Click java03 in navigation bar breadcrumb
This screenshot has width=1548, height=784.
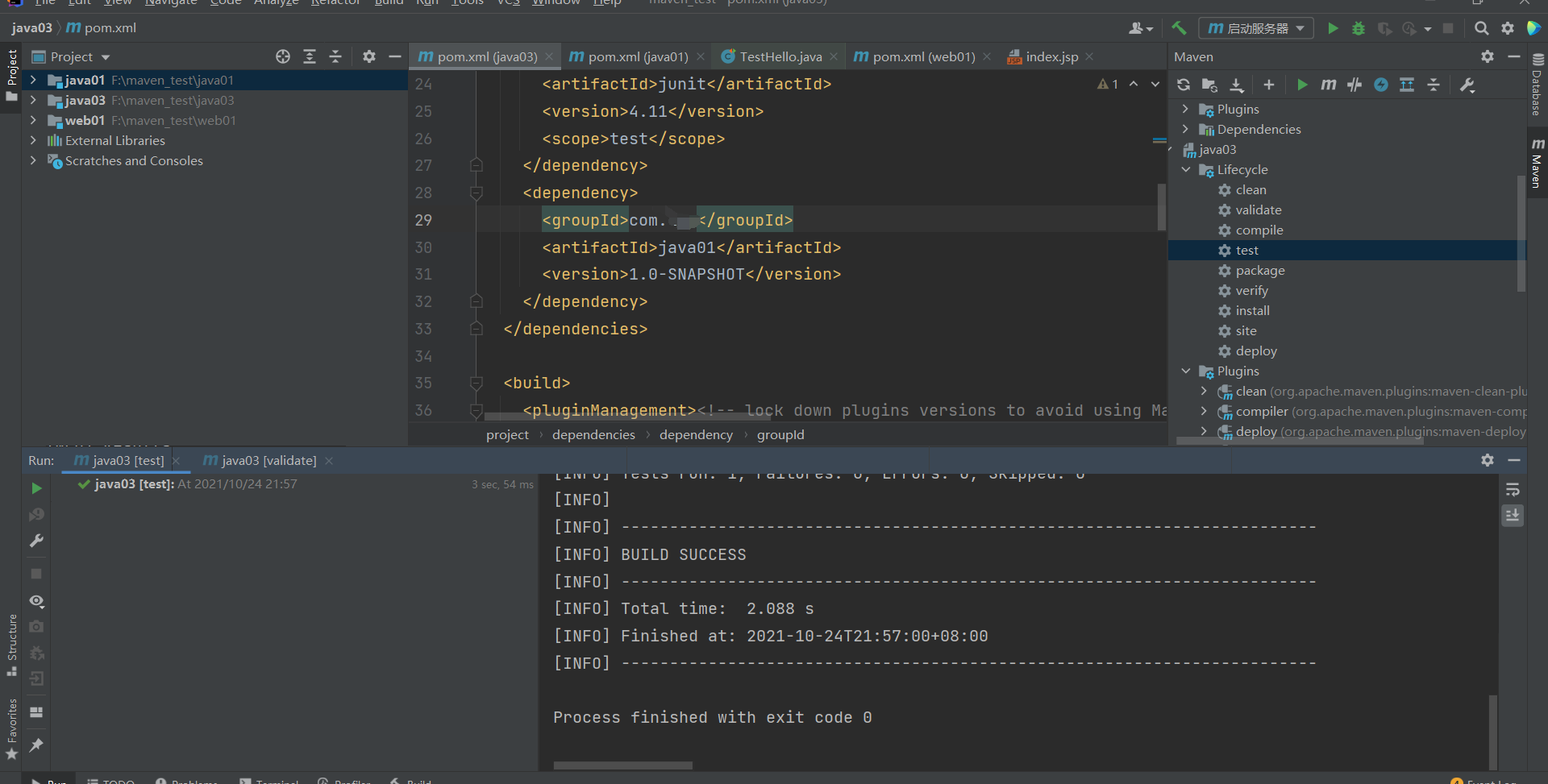pos(31,27)
